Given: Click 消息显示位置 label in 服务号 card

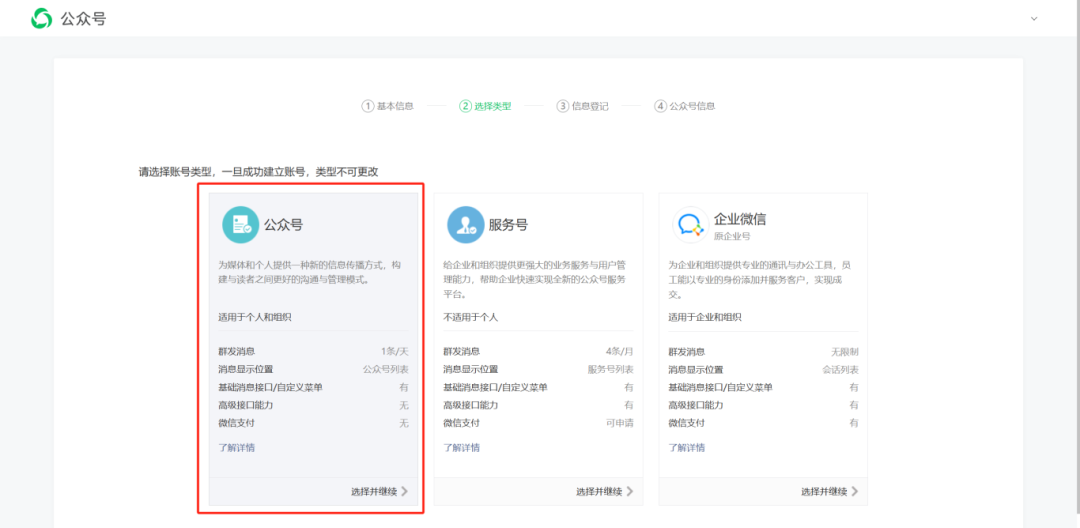Looking at the screenshot, I should coord(470,370).
